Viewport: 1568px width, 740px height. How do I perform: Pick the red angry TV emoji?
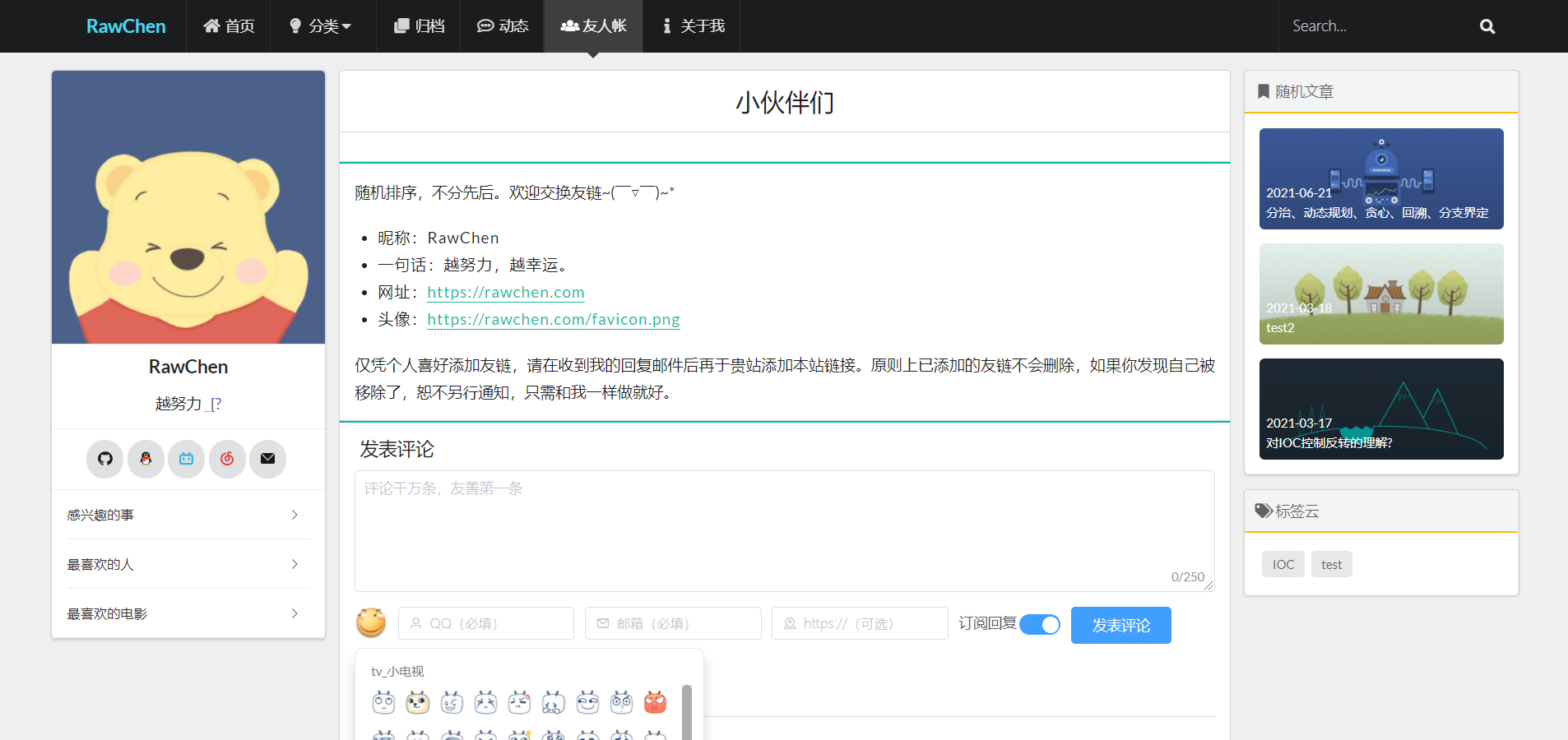click(656, 702)
